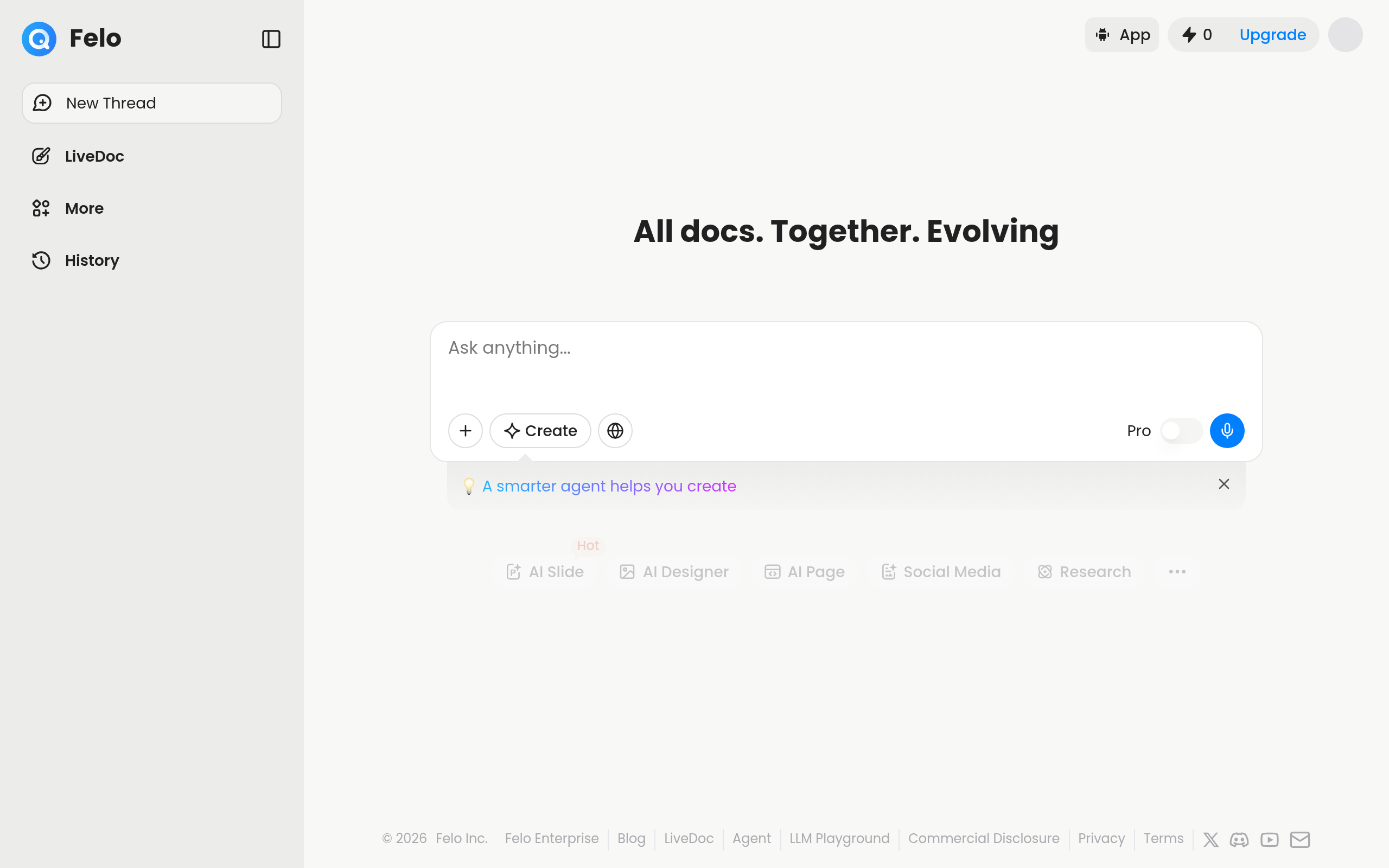This screenshot has height=868, width=1389.
Task: Open the user avatar menu
Action: click(1345, 34)
